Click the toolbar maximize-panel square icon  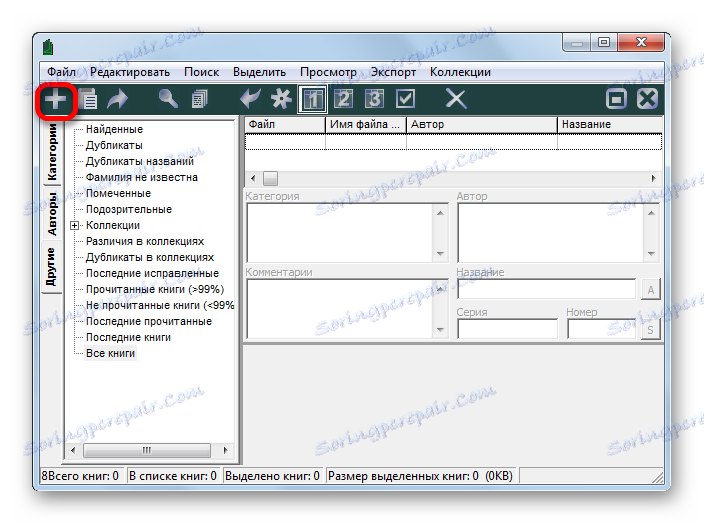click(x=616, y=99)
